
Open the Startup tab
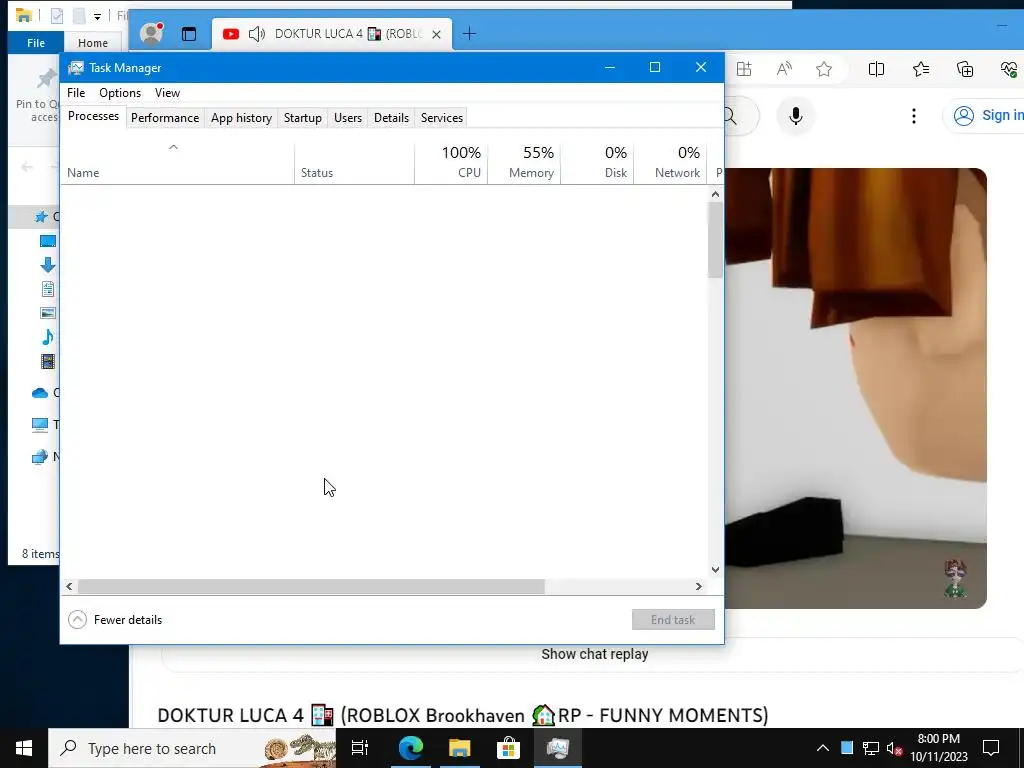tap(302, 118)
